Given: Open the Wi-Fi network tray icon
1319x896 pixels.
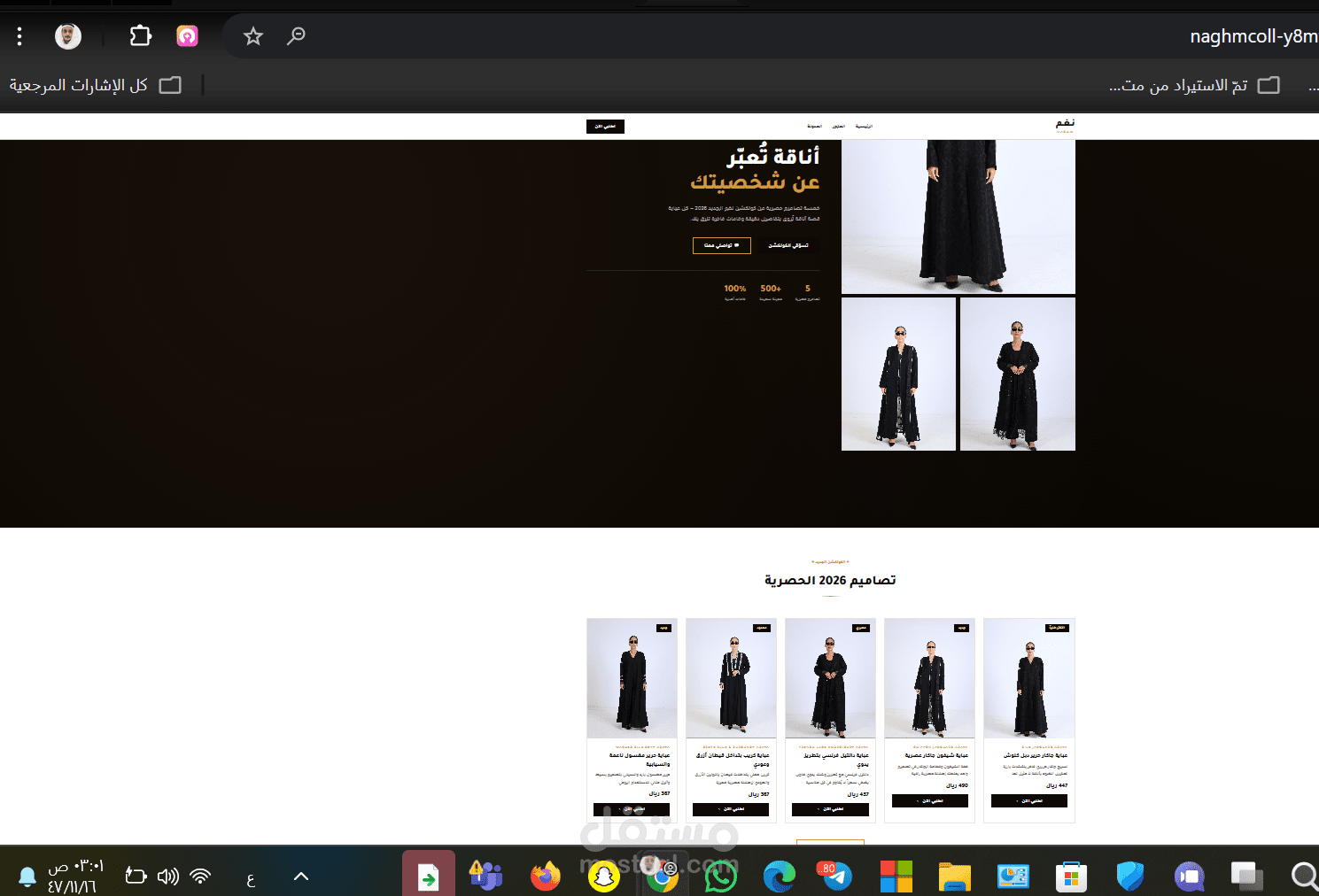Looking at the screenshot, I should click(201, 877).
